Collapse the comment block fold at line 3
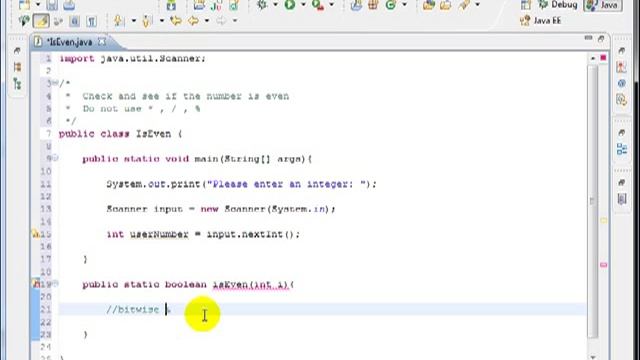 [55, 83]
